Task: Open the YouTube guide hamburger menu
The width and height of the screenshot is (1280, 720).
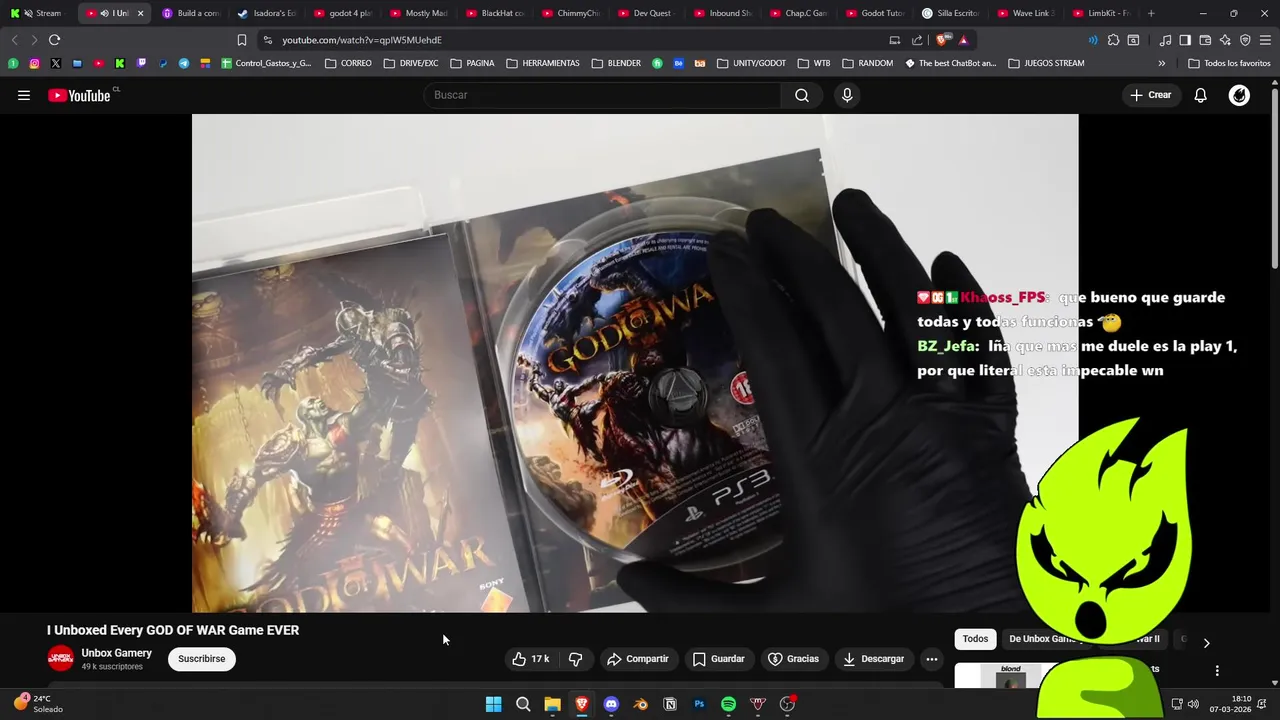Action: pyautogui.click(x=24, y=95)
